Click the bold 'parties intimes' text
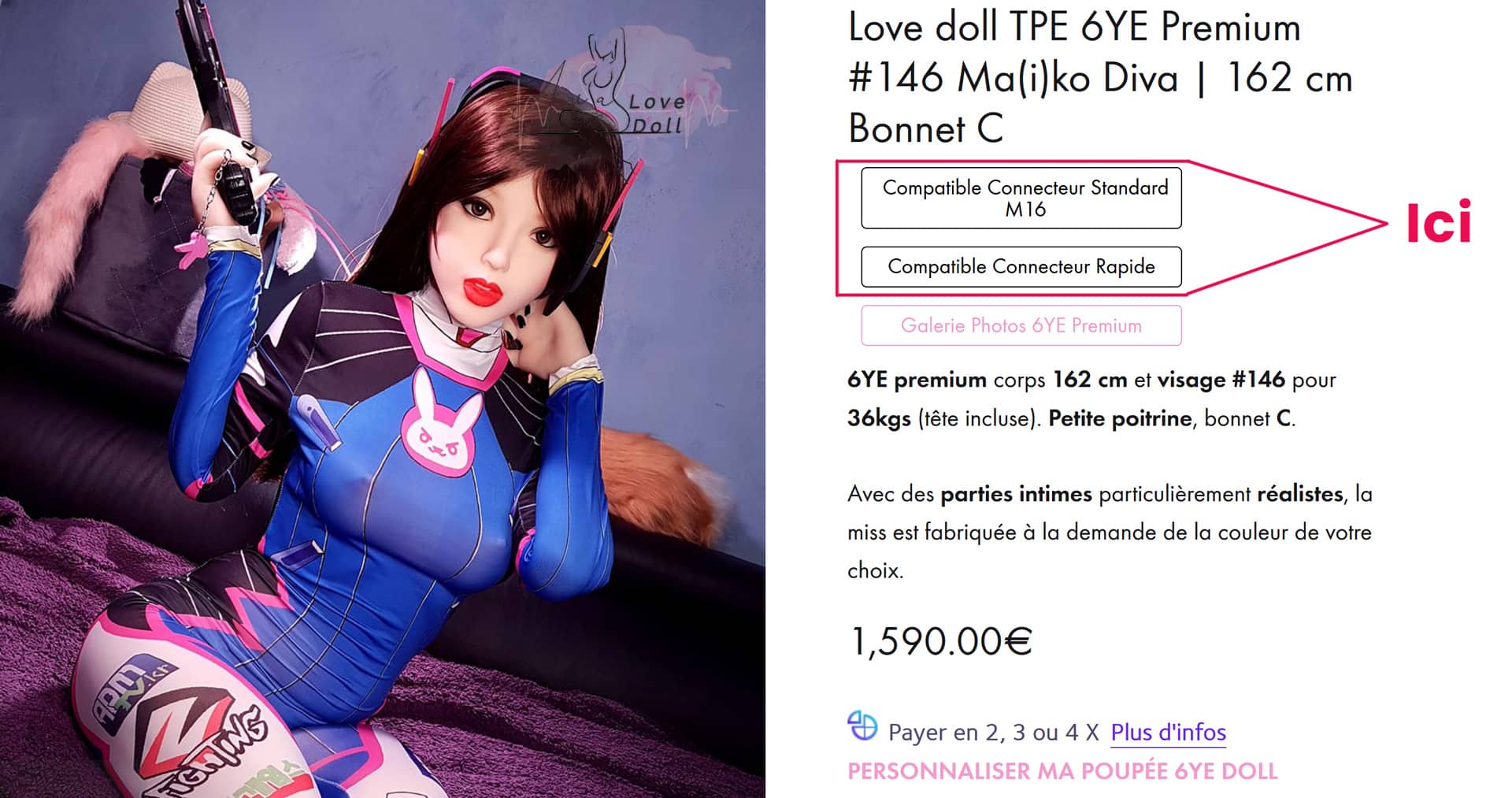This screenshot has width=1512, height=798. pos(1016,495)
